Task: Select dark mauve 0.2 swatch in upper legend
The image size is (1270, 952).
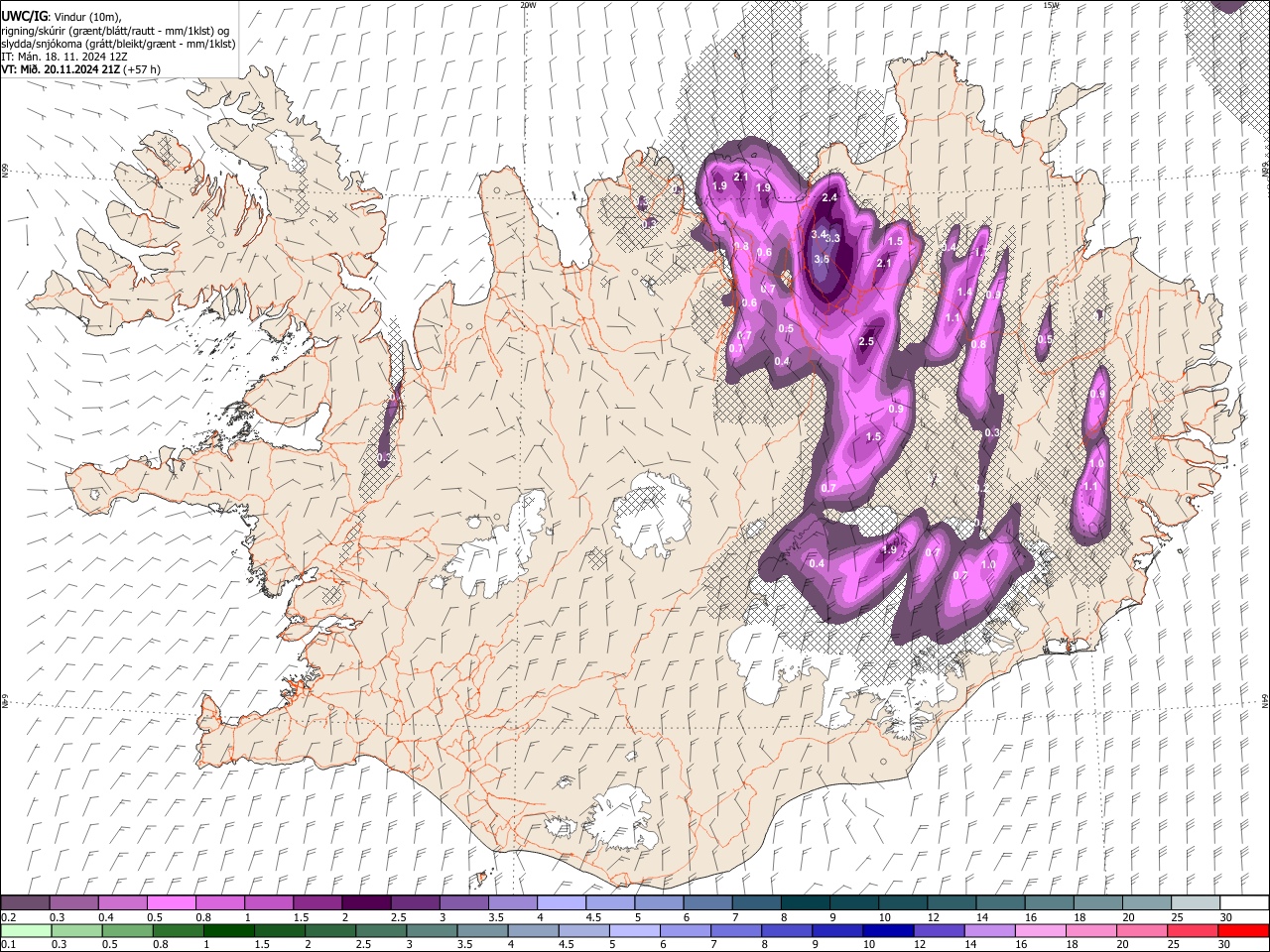Action: [x=25, y=903]
